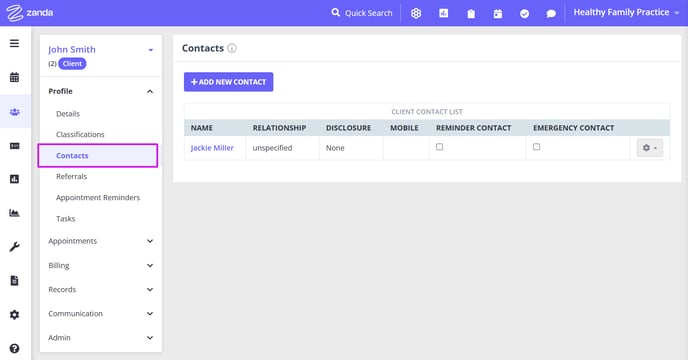
Task: Click the clipboard icon in top bar
Action: click(471, 14)
